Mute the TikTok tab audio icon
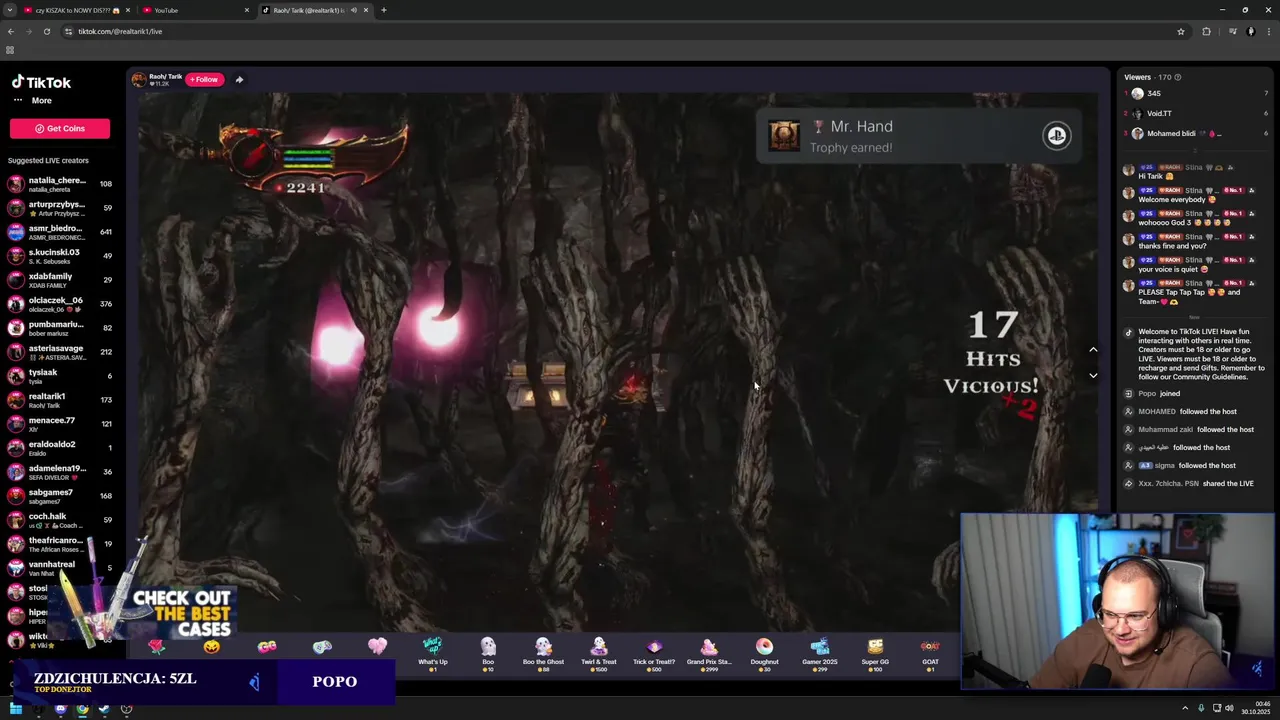1280x720 pixels. (x=353, y=10)
